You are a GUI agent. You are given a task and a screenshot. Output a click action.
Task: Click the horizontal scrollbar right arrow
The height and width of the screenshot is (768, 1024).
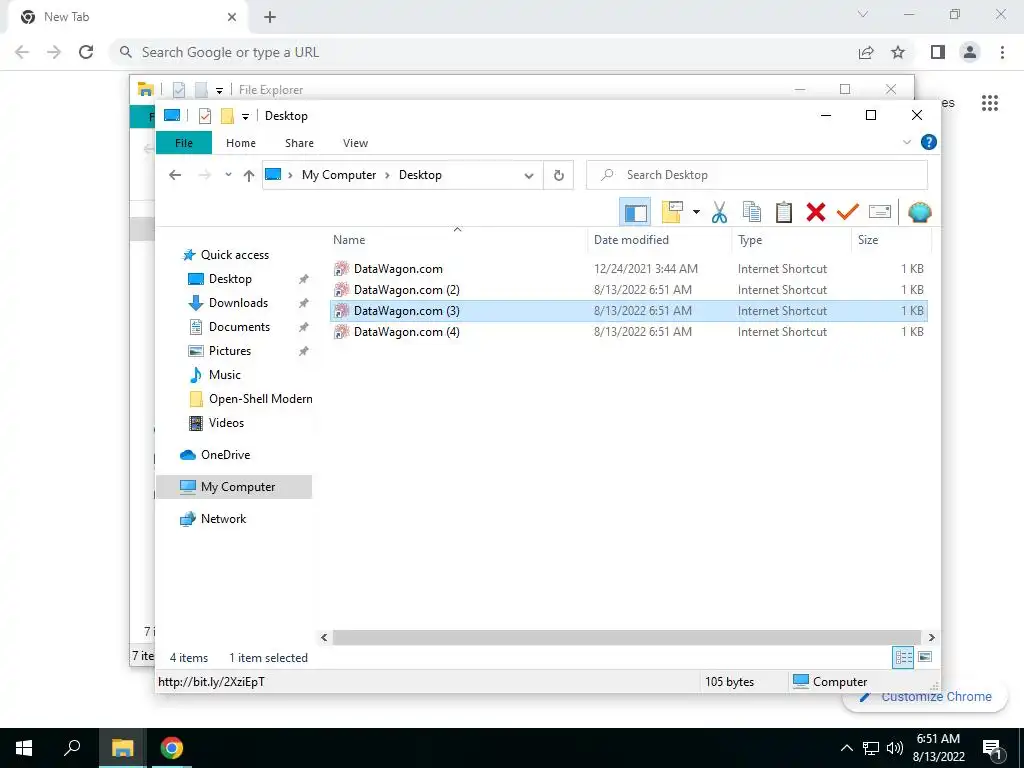(931, 637)
